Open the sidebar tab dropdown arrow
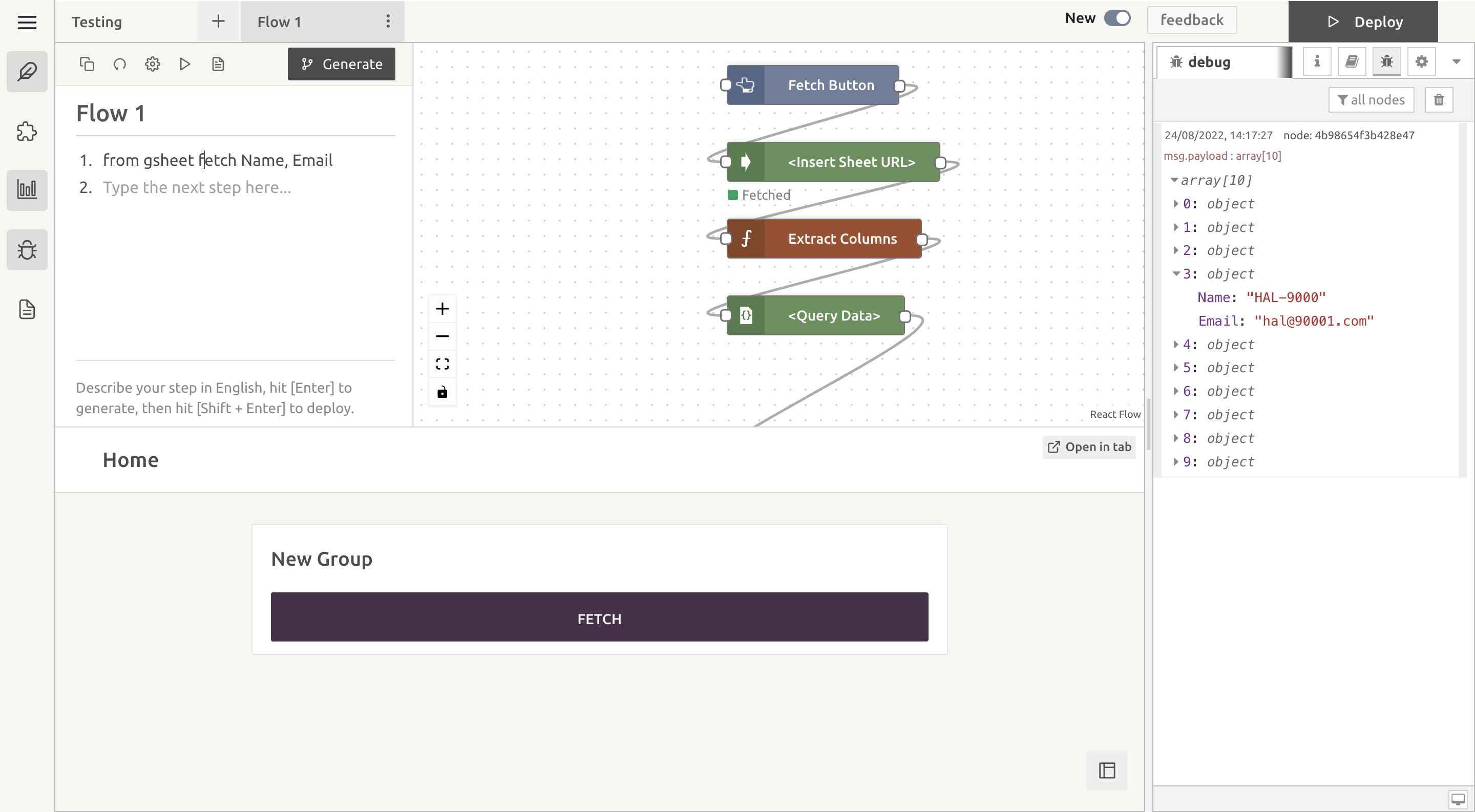 [1456, 62]
